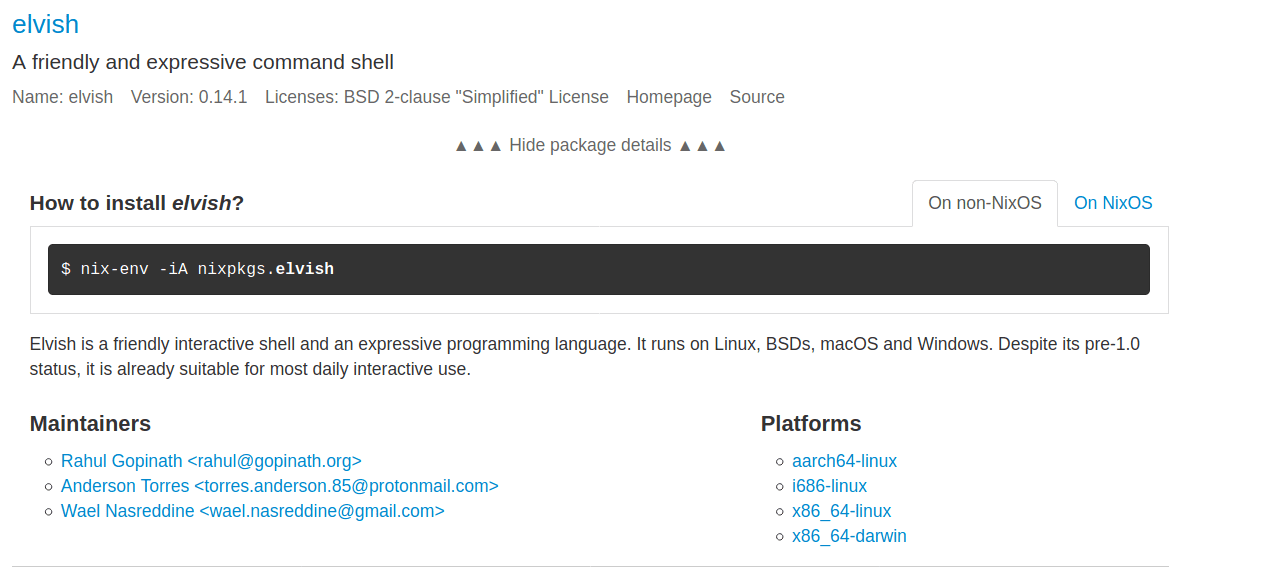Switch to the On NixOS tab

pos(1113,203)
